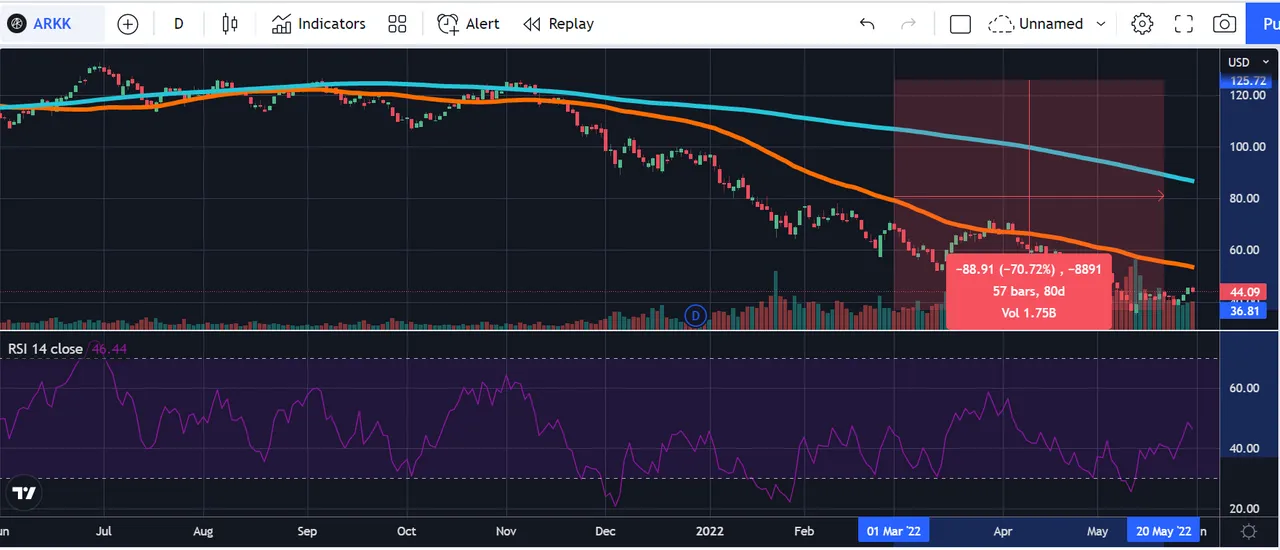Click the 100.00 price axis label
The width and height of the screenshot is (1280, 550).
click(x=1247, y=147)
